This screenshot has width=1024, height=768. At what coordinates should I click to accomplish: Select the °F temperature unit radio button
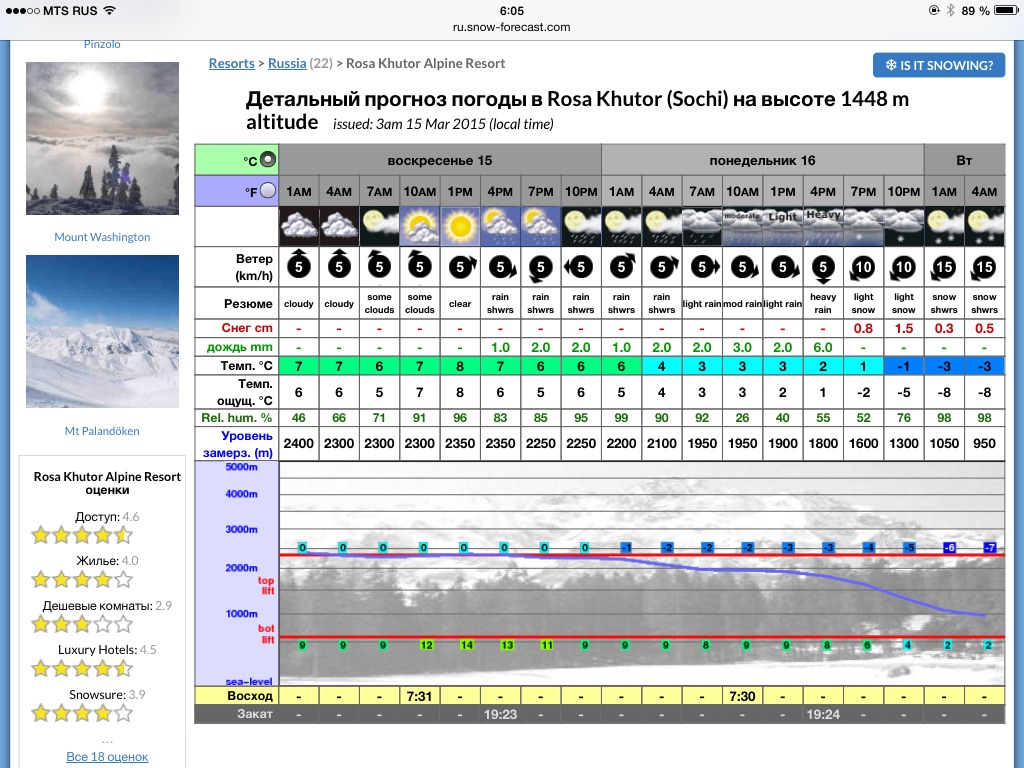pos(268,191)
